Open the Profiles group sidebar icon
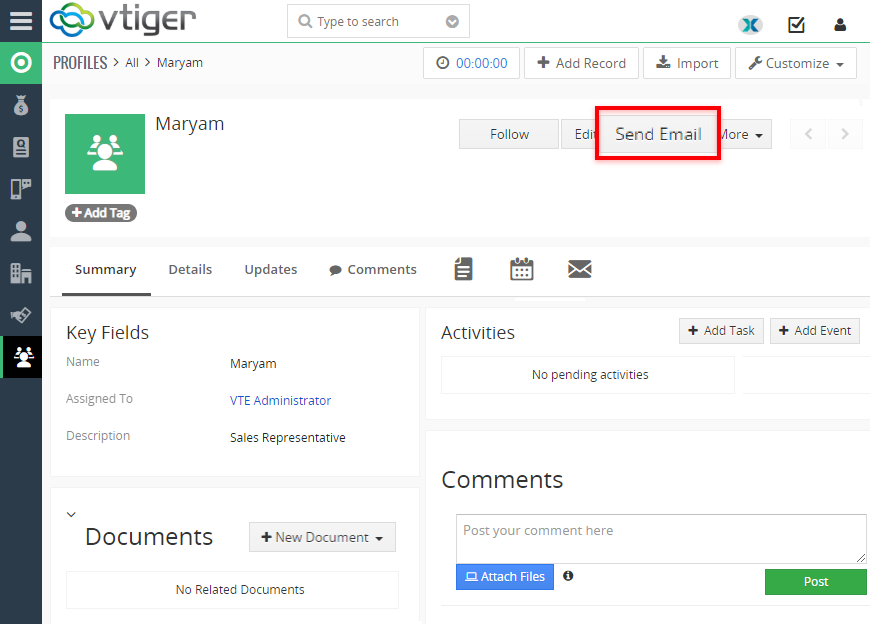This screenshot has height=624, width=870. pyautogui.click(x=21, y=357)
